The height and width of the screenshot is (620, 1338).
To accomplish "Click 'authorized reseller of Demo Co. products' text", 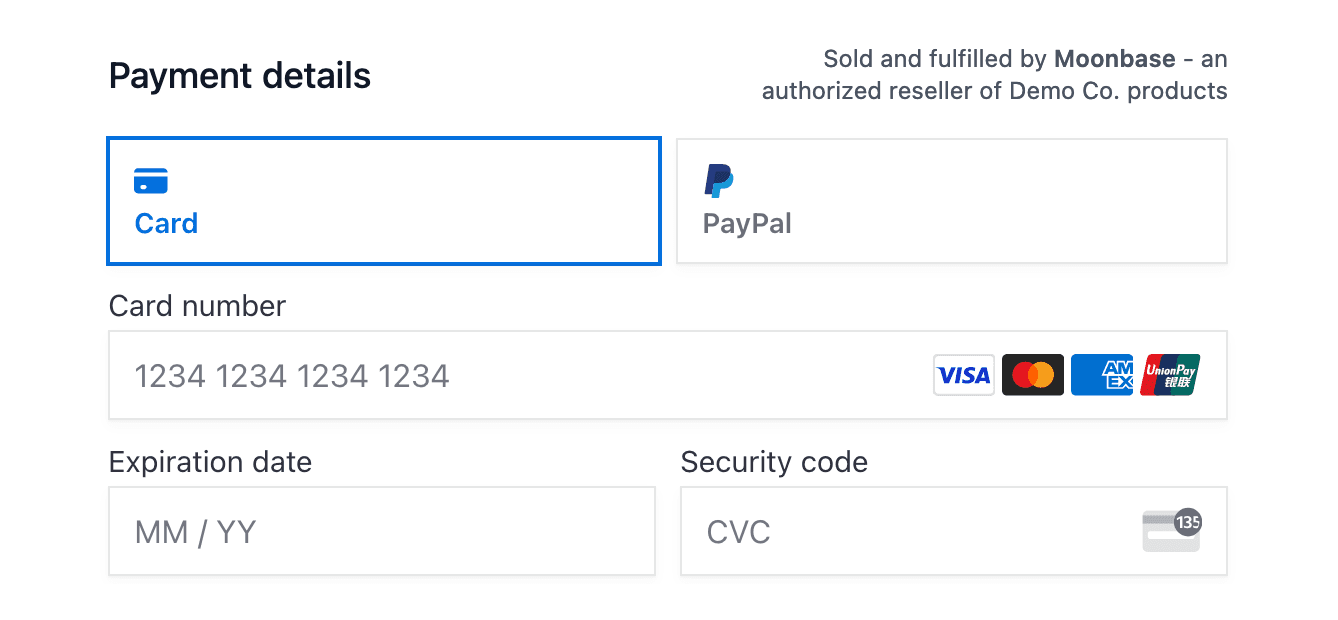I will [x=994, y=91].
